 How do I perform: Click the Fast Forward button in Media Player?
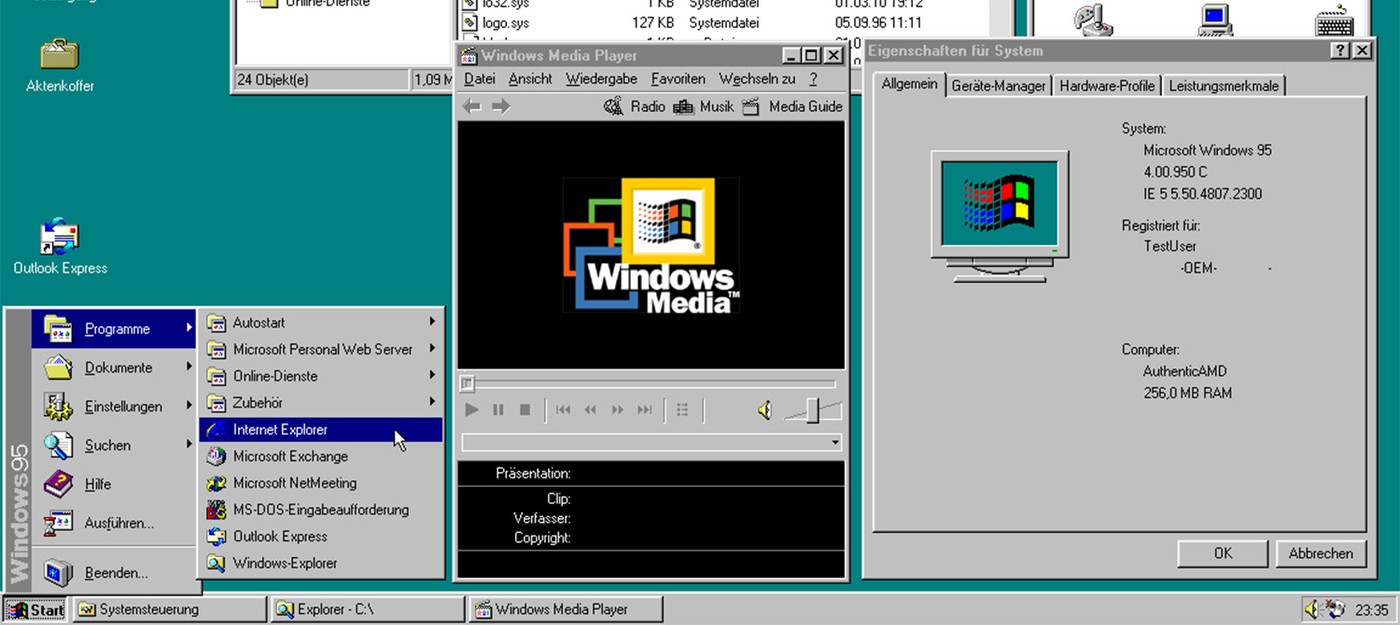(617, 410)
